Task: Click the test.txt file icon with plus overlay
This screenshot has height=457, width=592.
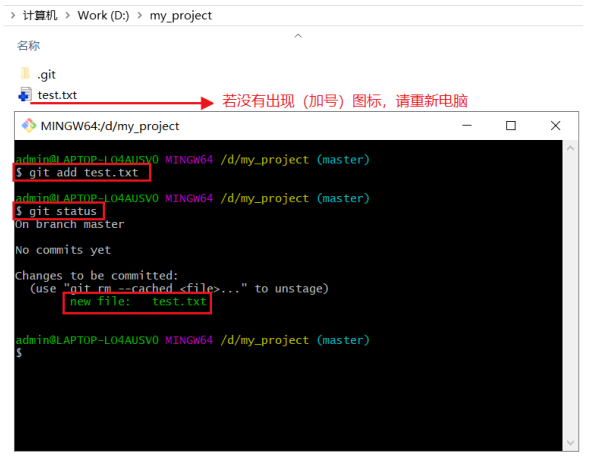Action: pyautogui.click(x=25, y=94)
